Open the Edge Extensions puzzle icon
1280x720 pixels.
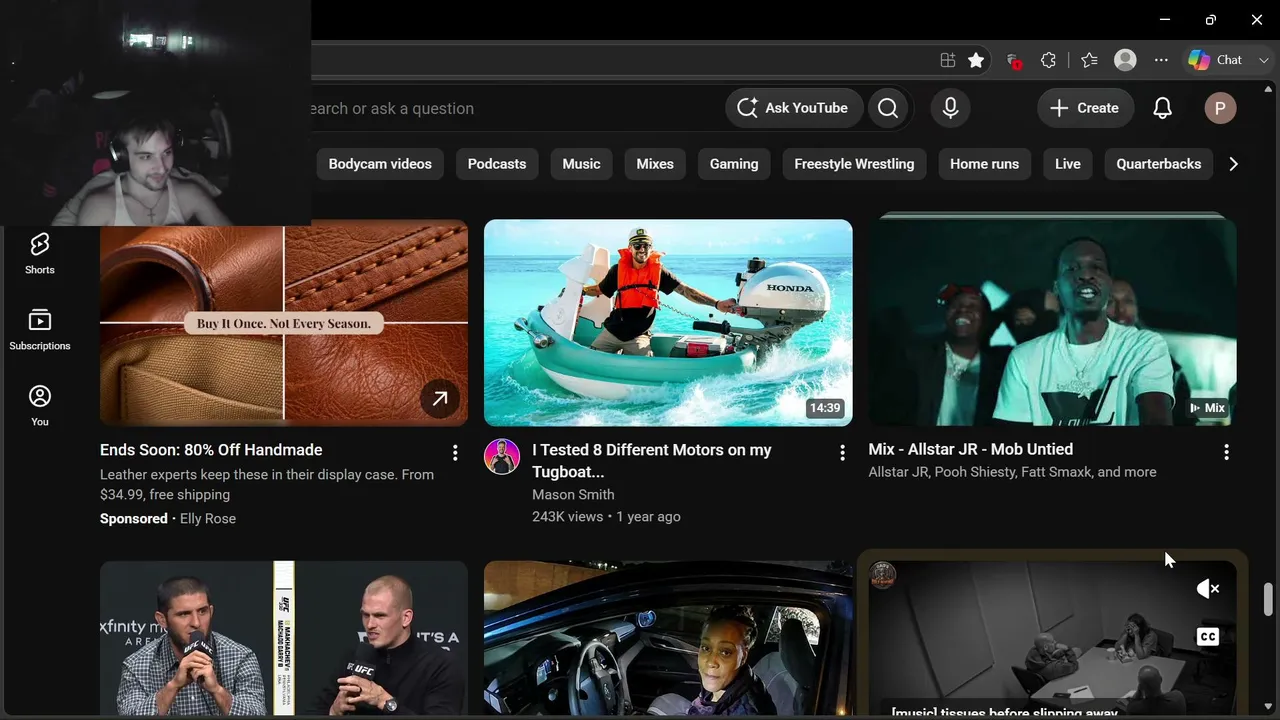click(1048, 60)
